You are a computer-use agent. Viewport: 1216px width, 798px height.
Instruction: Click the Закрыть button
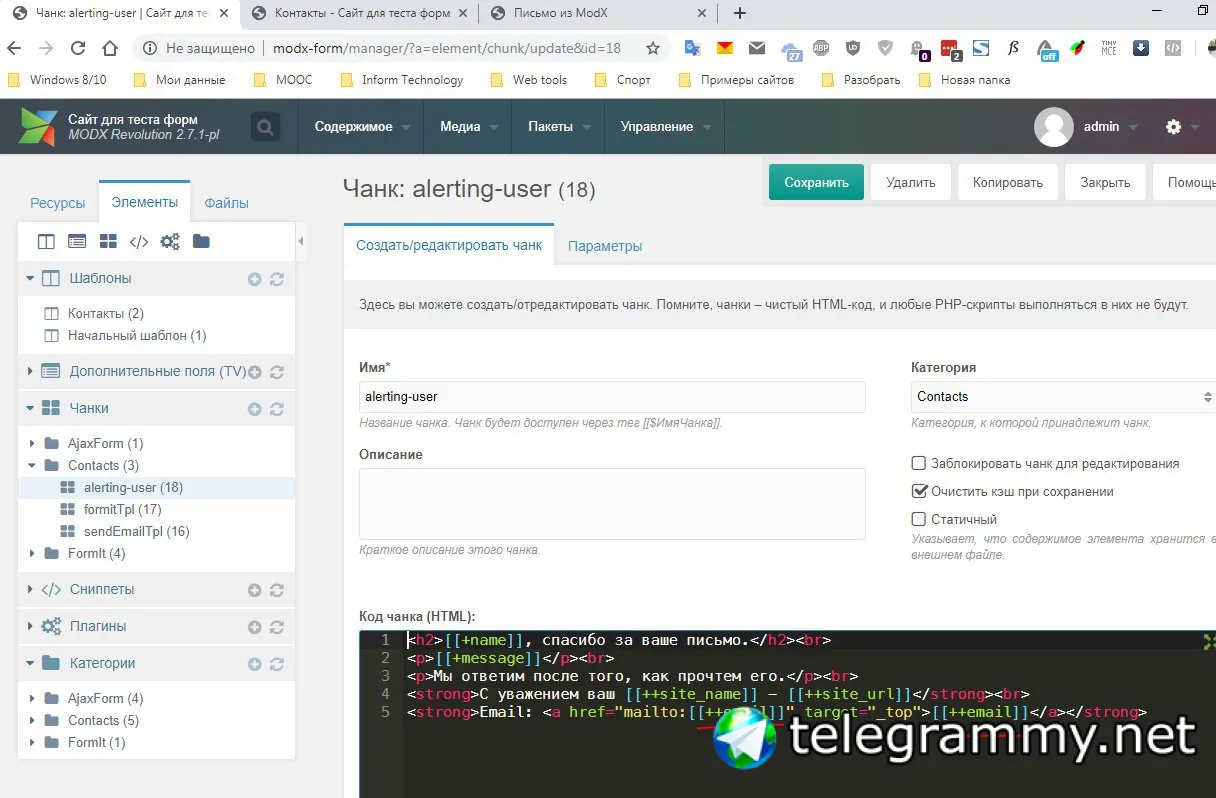(1105, 182)
